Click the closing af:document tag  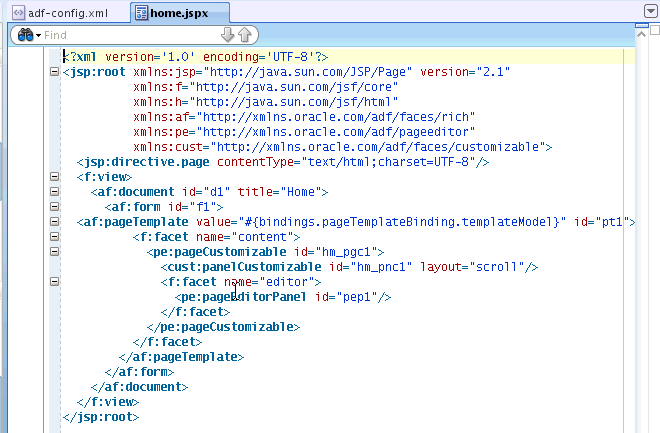pos(139,387)
